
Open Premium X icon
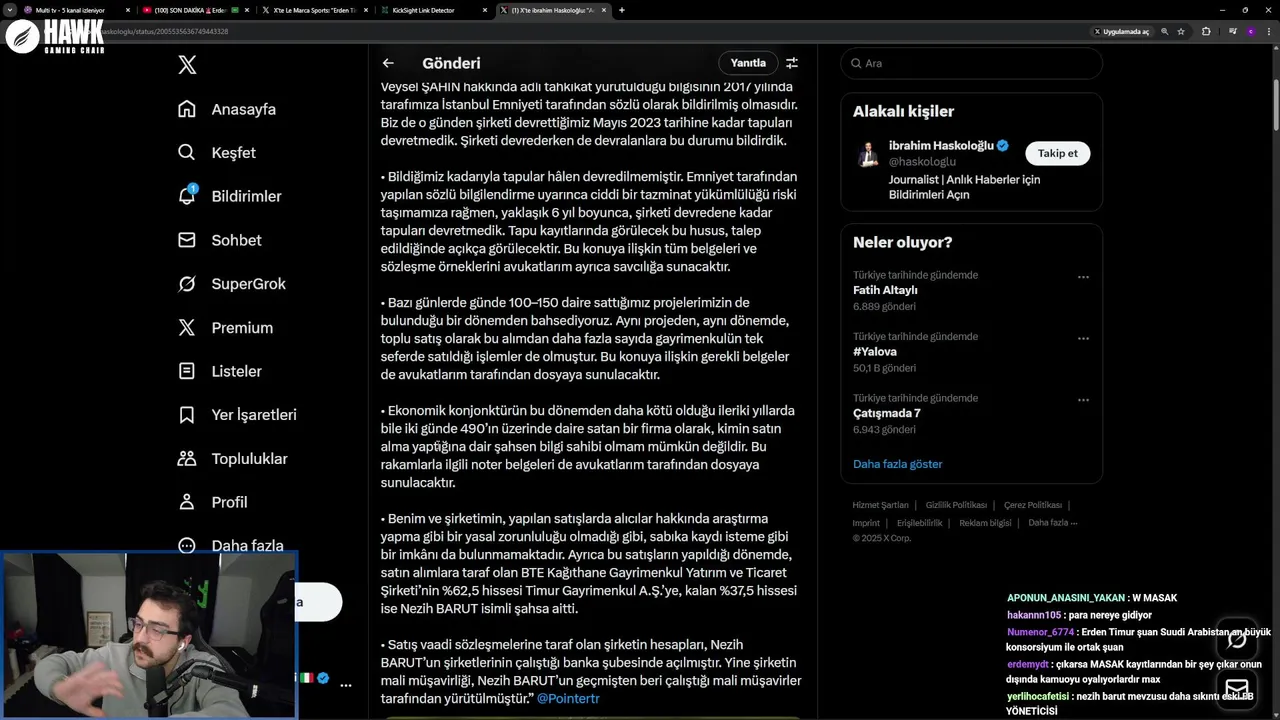click(187, 328)
